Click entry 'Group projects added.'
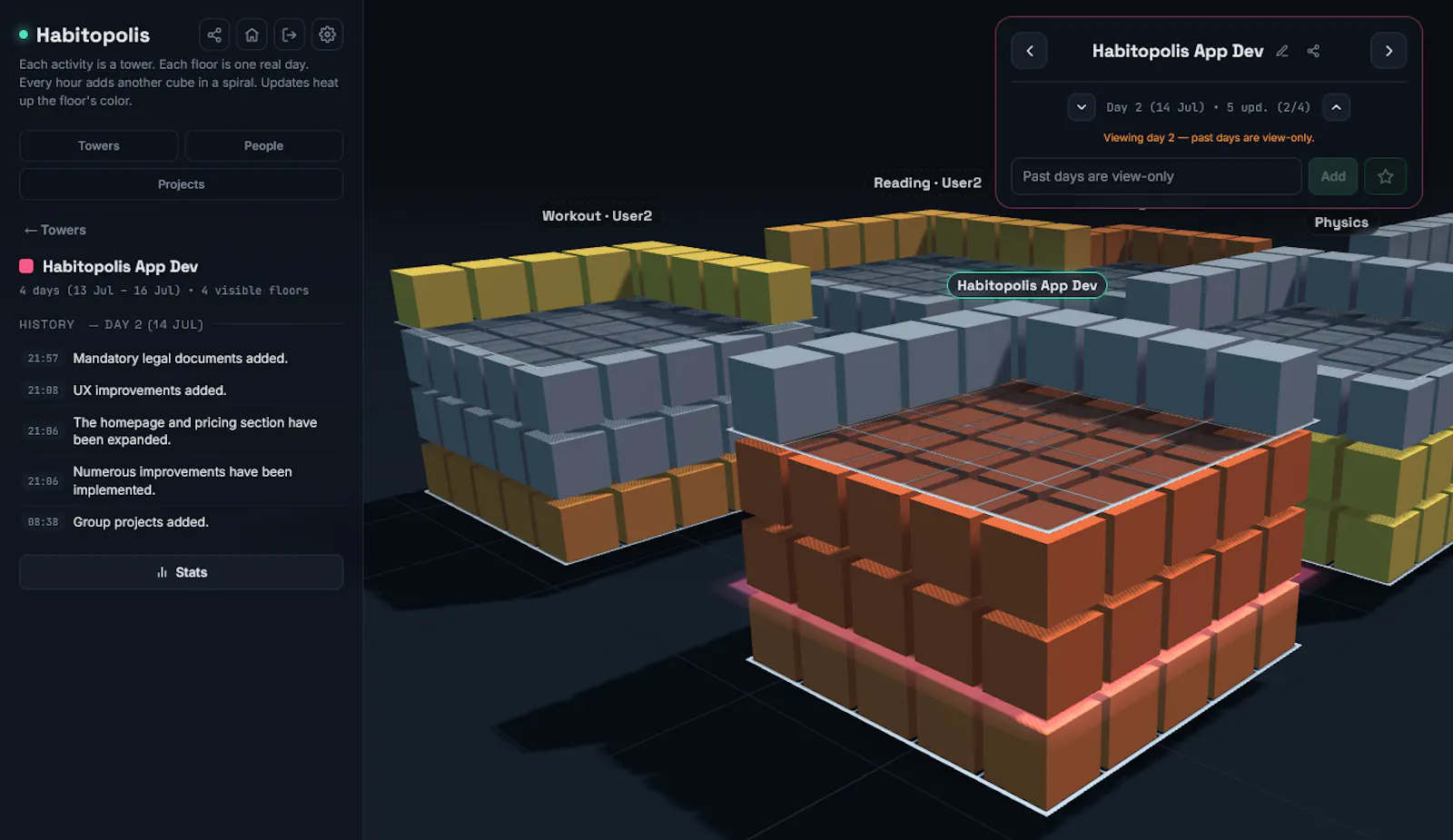The image size is (1453, 840). (x=141, y=522)
